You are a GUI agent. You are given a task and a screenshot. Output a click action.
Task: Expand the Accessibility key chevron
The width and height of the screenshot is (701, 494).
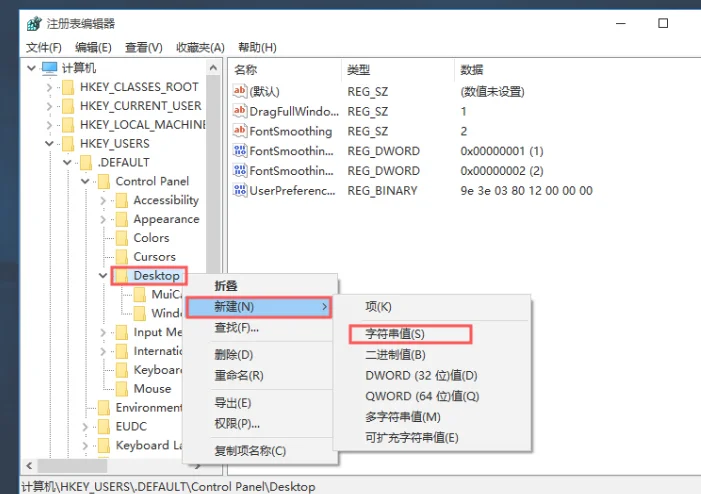(103, 201)
